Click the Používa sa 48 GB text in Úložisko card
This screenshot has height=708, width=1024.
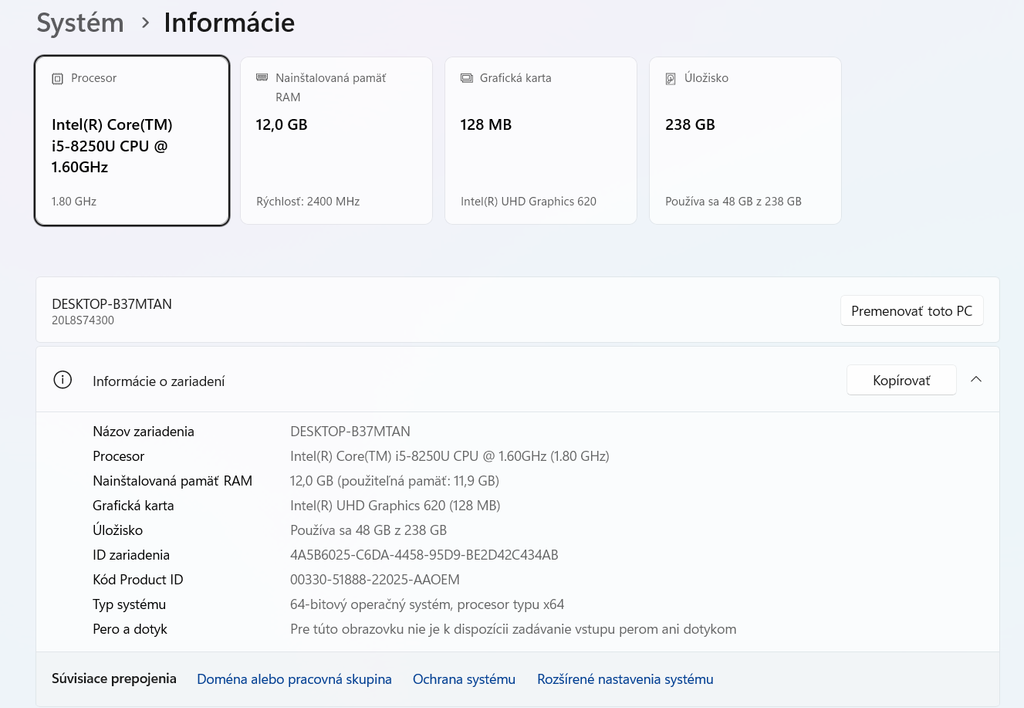[x=733, y=202]
